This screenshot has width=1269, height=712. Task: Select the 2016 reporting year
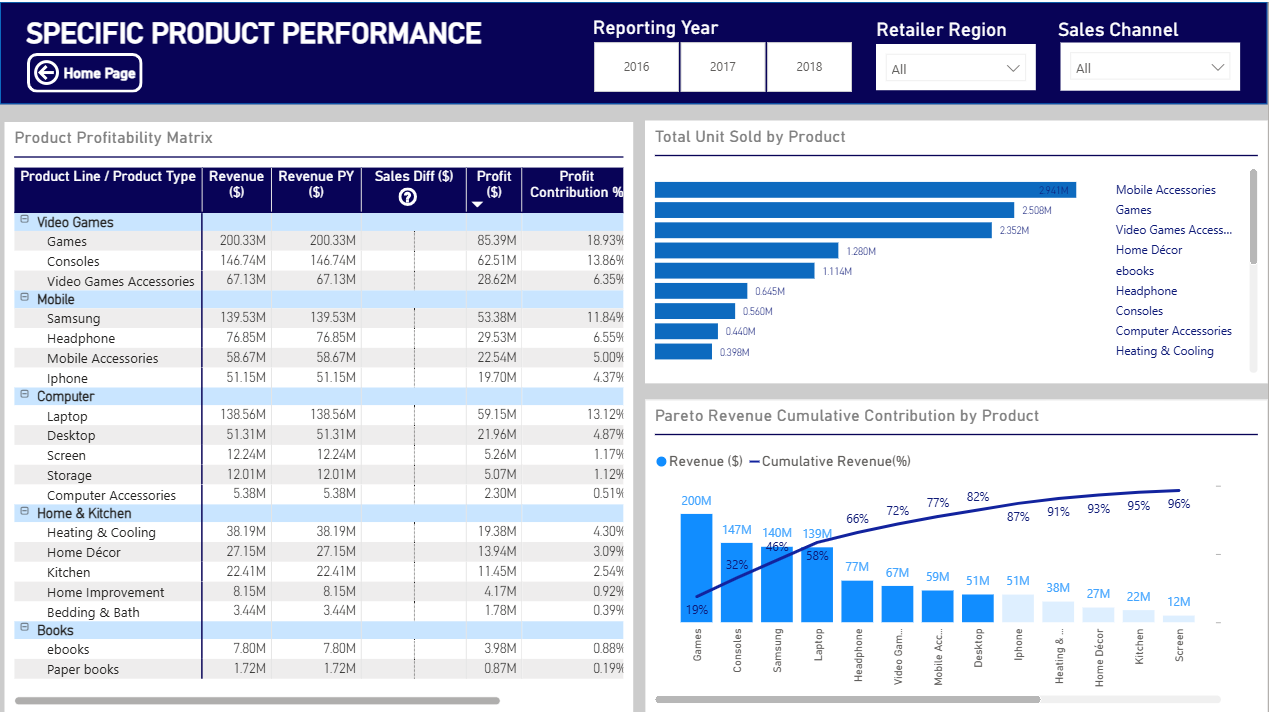636,67
